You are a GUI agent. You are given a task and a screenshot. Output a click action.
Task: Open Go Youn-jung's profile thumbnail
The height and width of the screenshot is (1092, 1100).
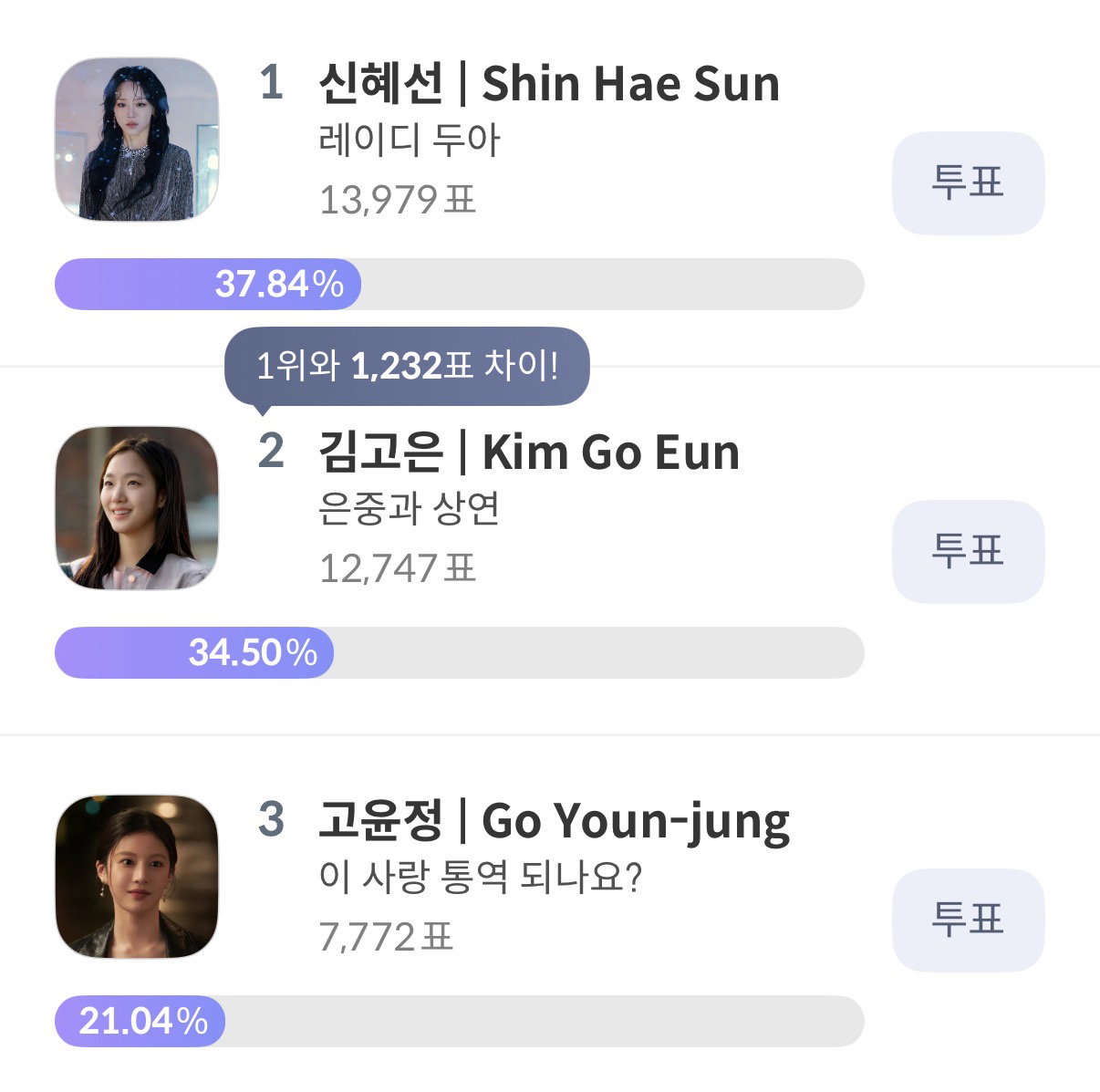(x=137, y=877)
